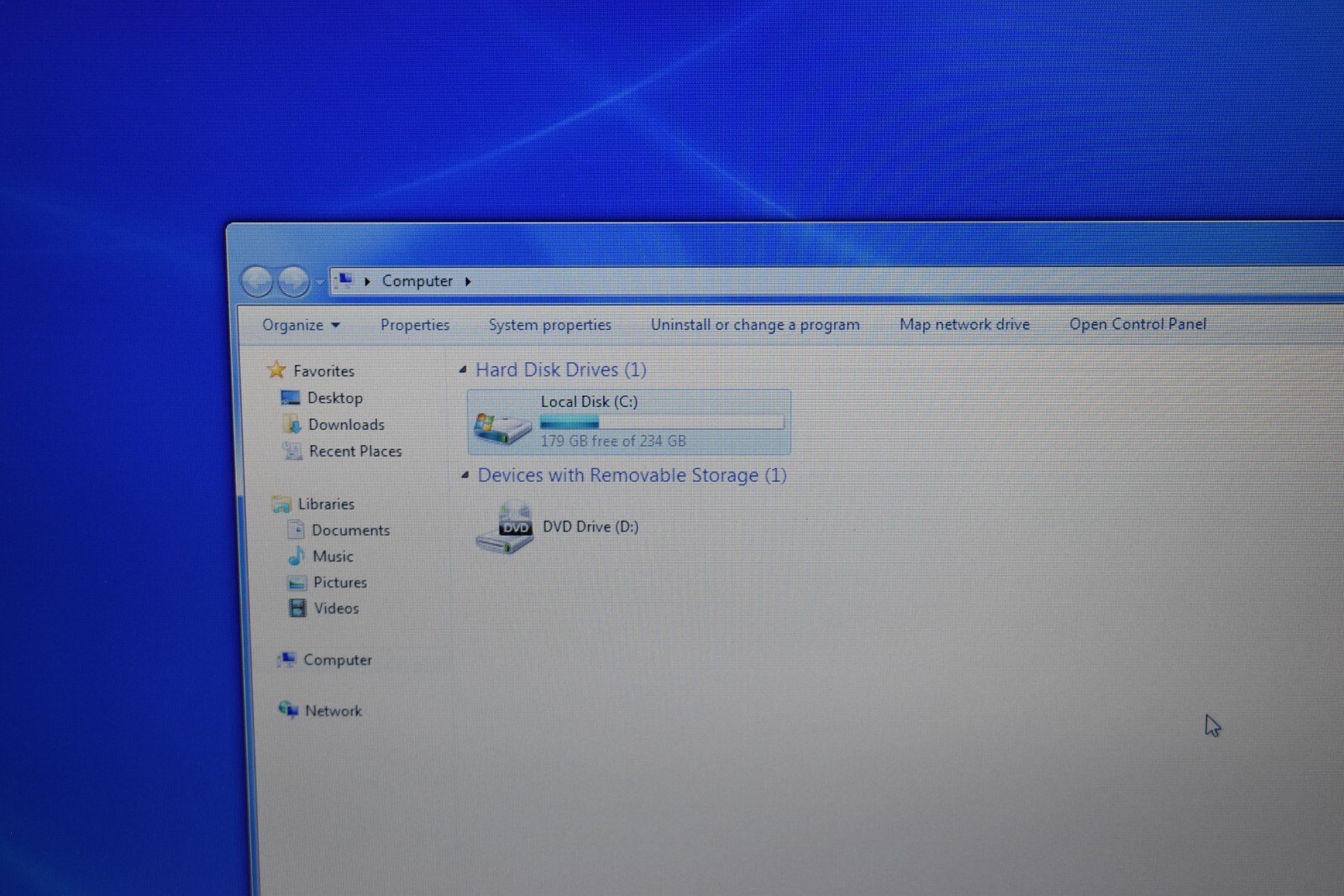1344x896 pixels.
Task: Open the Music library
Action: click(x=333, y=556)
